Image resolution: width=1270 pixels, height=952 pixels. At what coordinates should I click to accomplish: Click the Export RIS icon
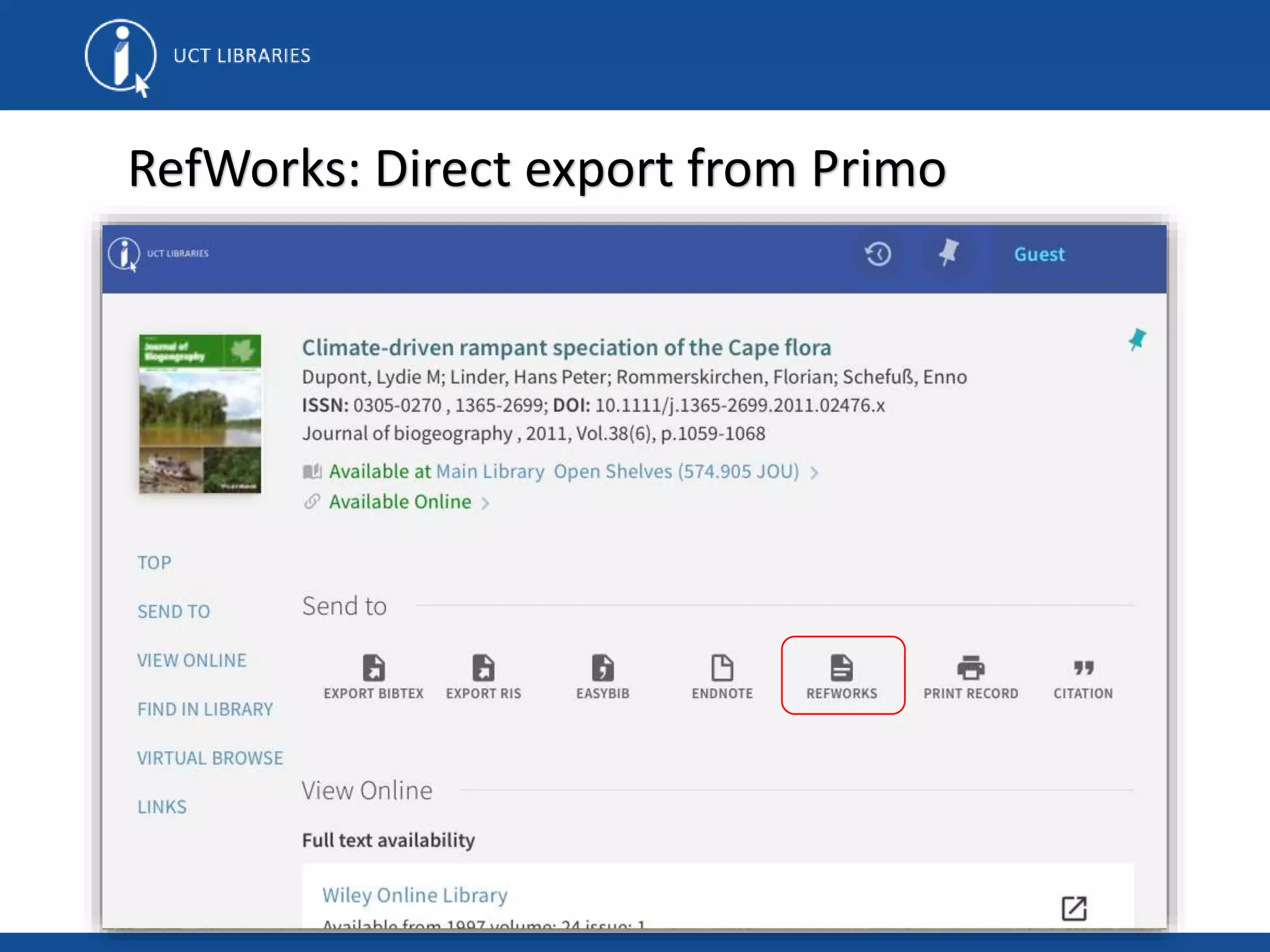[x=484, y=668]
